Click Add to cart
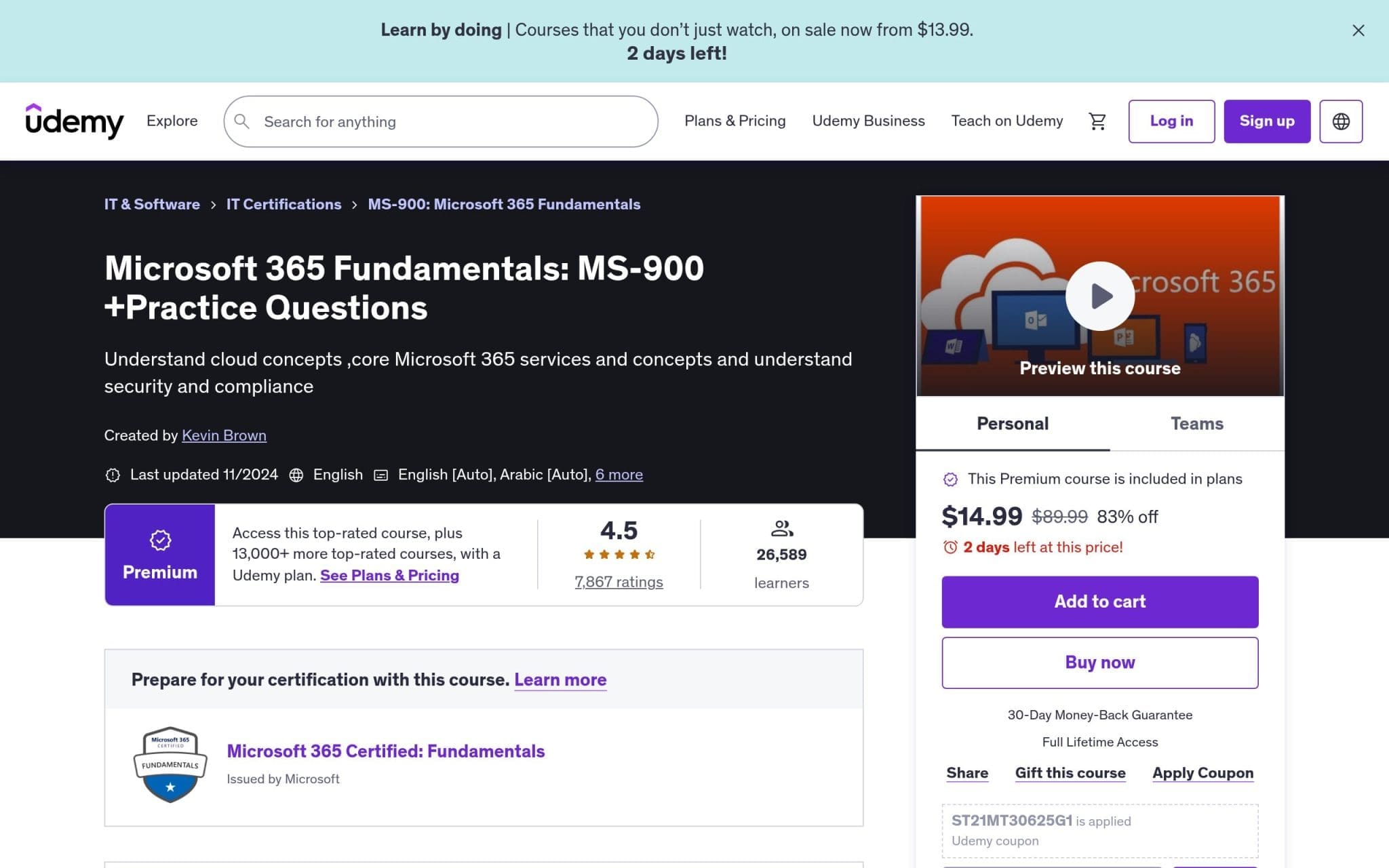 1099,602
